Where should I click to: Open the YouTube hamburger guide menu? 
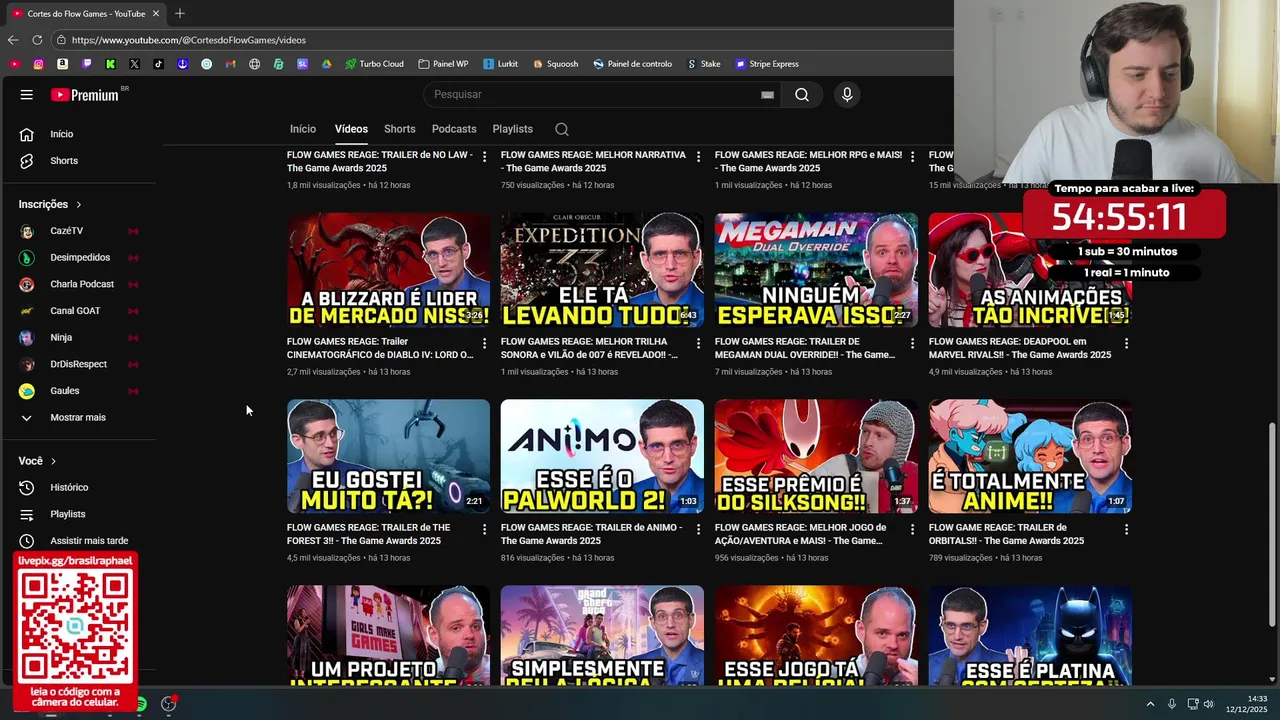(x=26, y=95)
